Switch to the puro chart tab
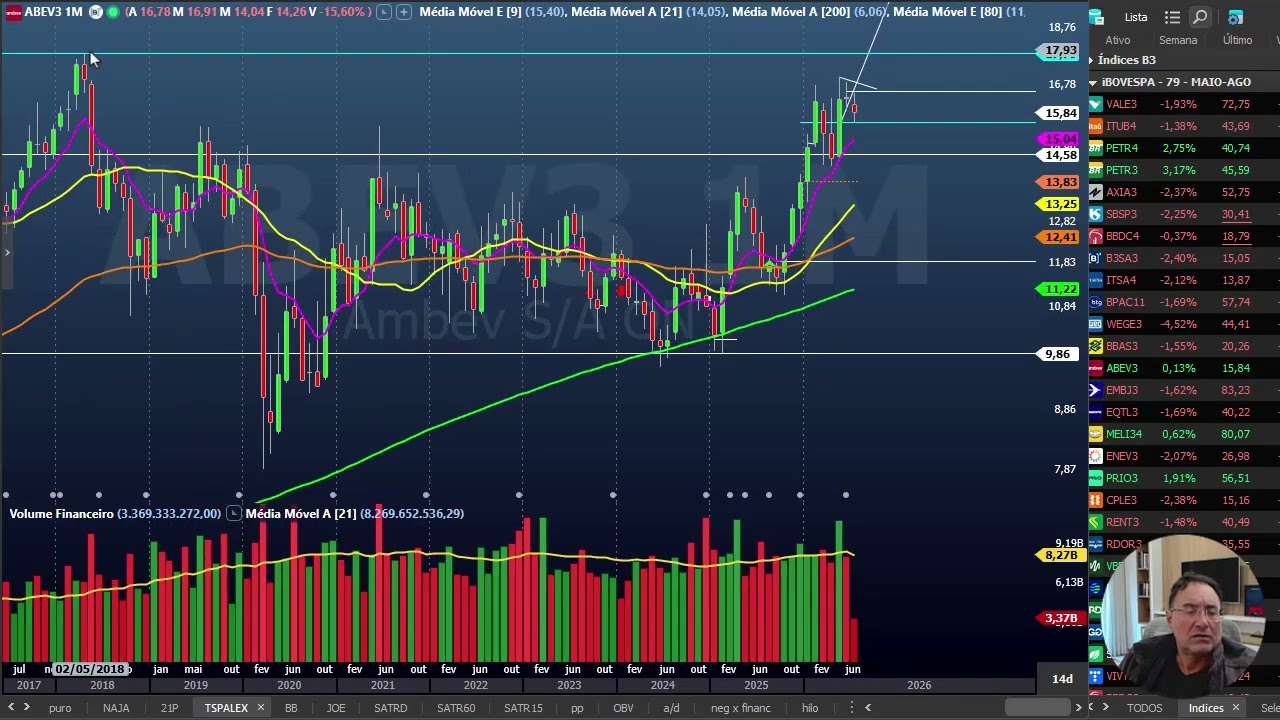The image size is (1280, 720). [60, 708]
